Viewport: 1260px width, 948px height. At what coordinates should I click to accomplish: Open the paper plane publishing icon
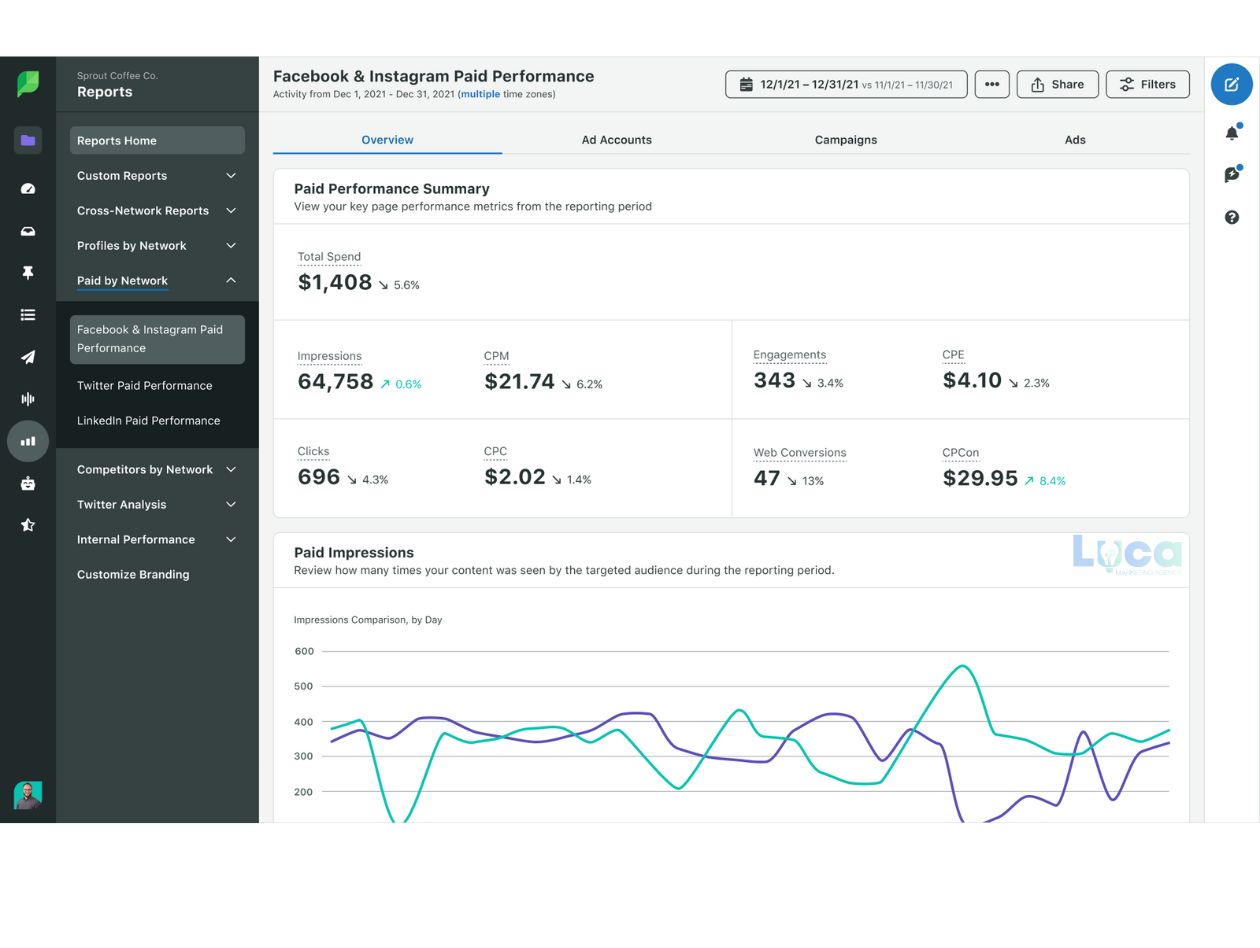(x=28, y=357)
